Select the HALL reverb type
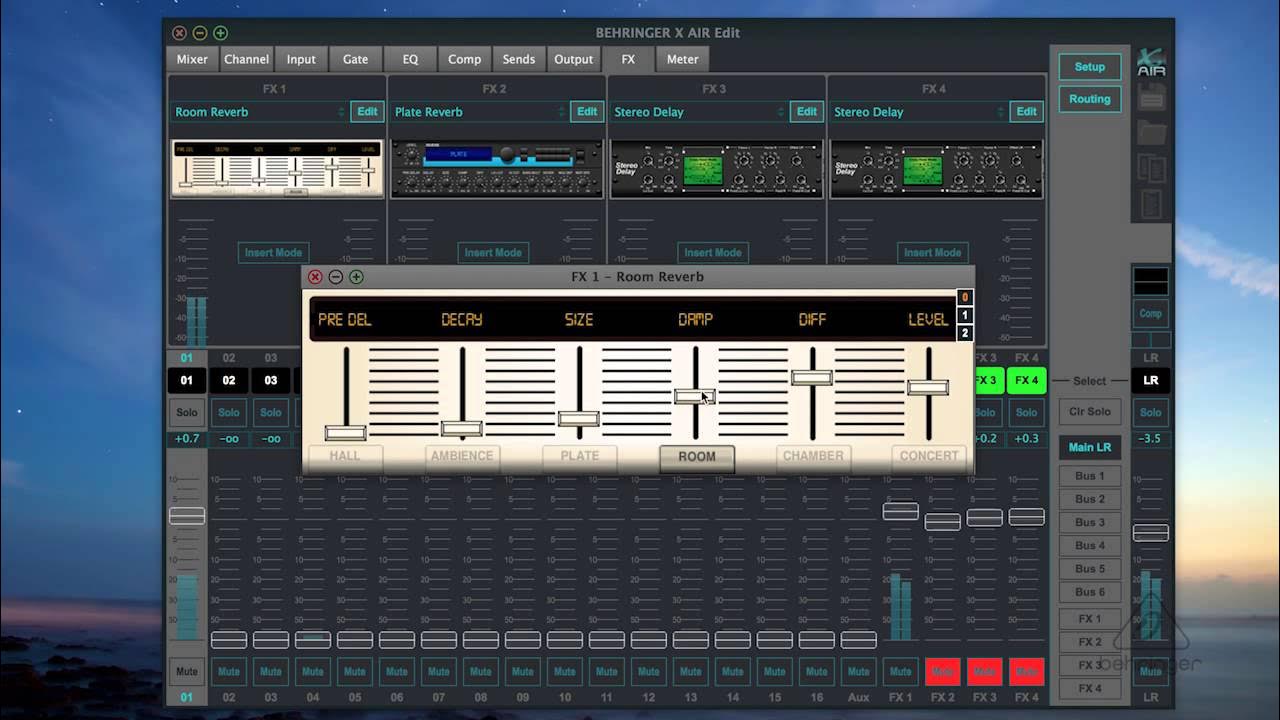Image resolution: width=1280 pixels, height=720 pixels. [344, 457]
